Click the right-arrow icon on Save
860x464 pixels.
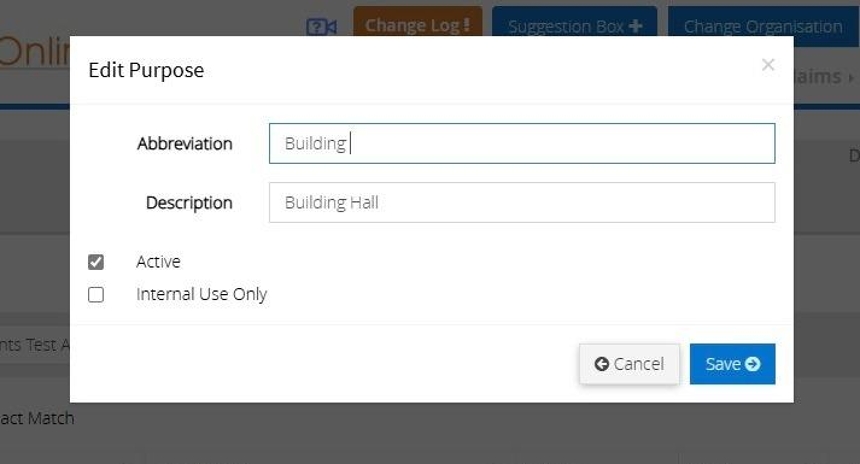[753, 364]
